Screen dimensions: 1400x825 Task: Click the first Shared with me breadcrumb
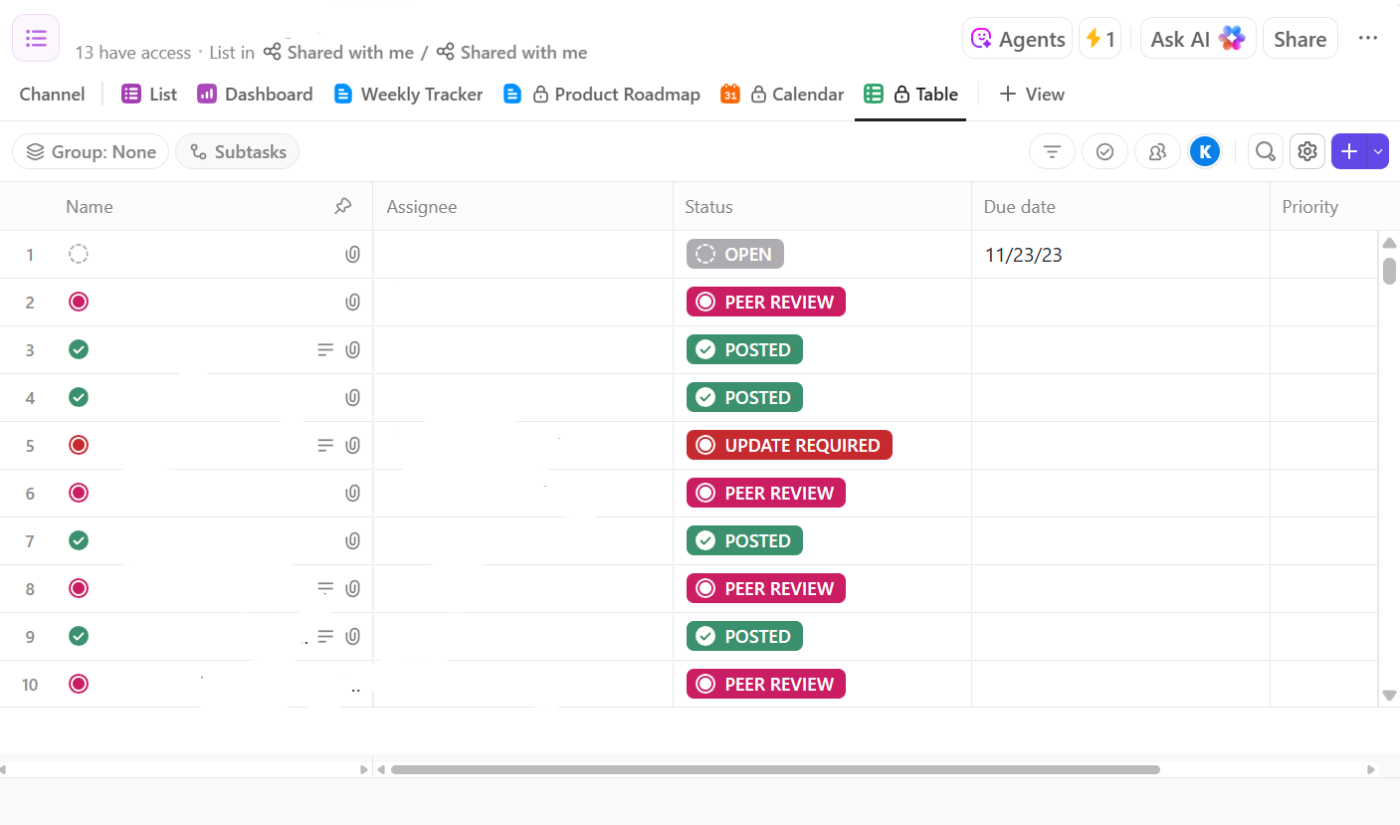(339, 52)
